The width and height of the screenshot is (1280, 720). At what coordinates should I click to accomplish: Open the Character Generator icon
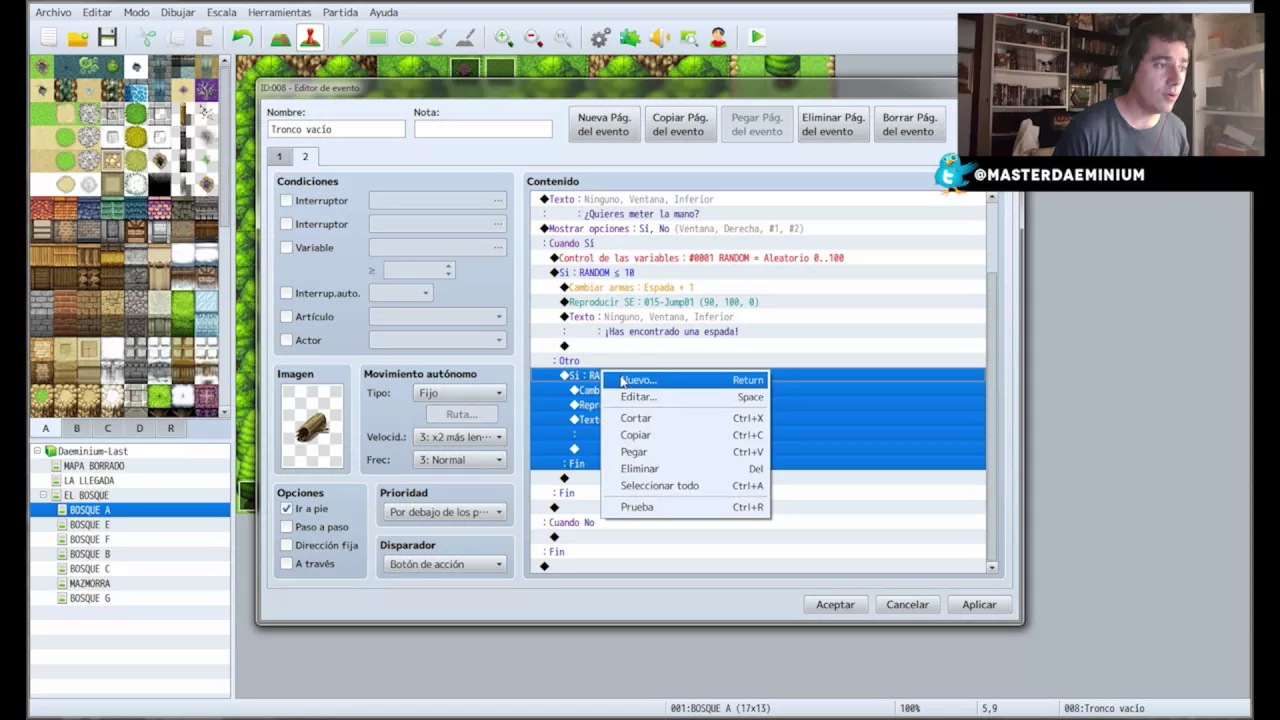pyautogui.click(x=718, y=38)
